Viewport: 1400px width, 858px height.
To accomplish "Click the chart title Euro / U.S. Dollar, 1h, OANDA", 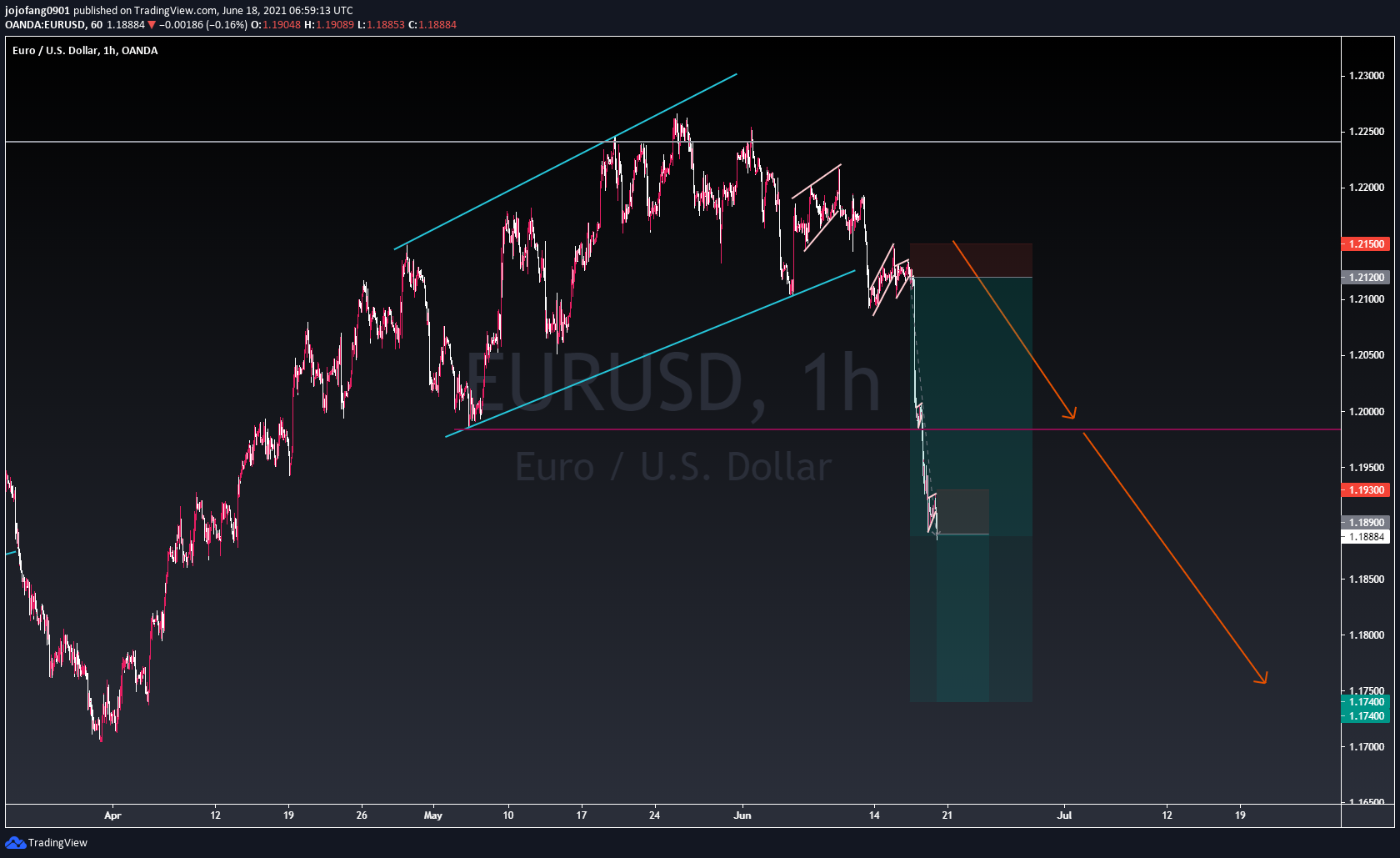I will (85, 51).
